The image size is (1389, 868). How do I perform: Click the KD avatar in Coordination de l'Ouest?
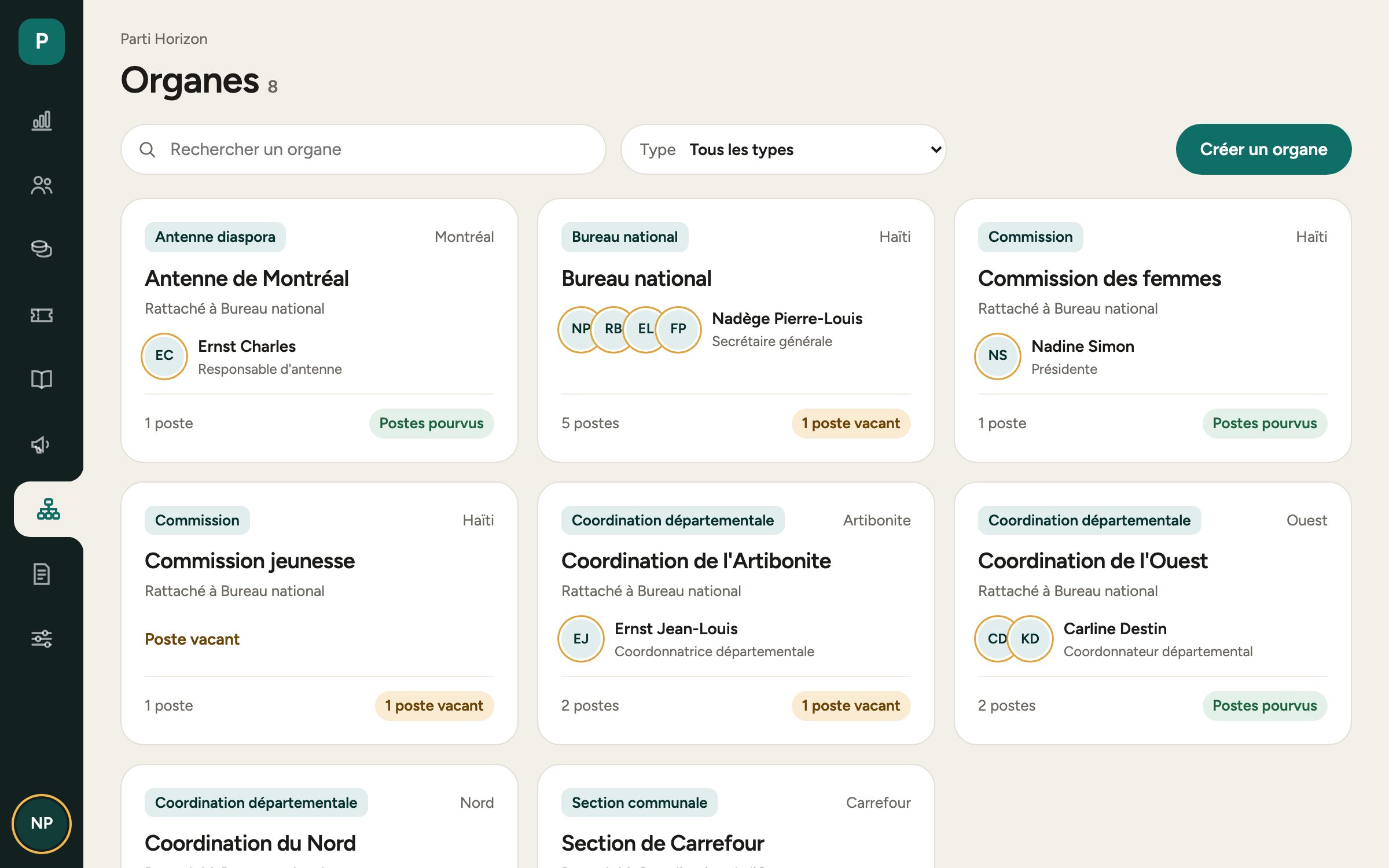pyautogui.click(x=1030, y=639)
